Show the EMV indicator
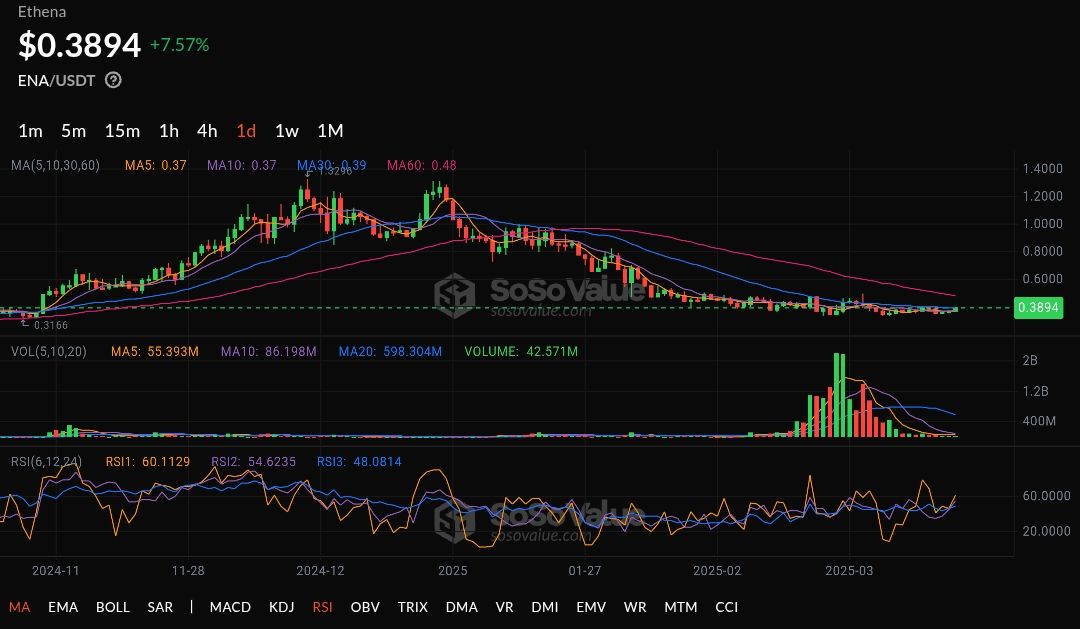1080x629 pixels. pos(591,607)
